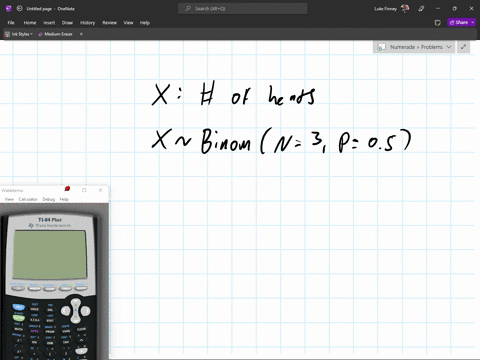This screenshot has width=480, height=360.
Task: Open the File menu
Action: pos(11,23)
